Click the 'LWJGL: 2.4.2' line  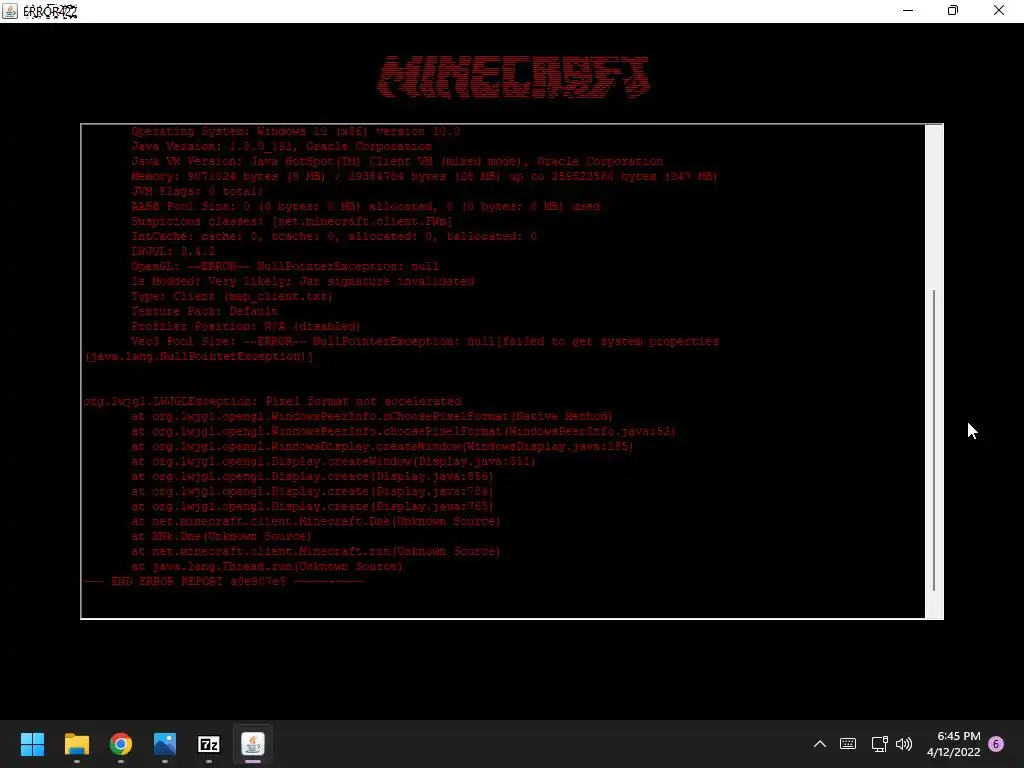[173, 251]
